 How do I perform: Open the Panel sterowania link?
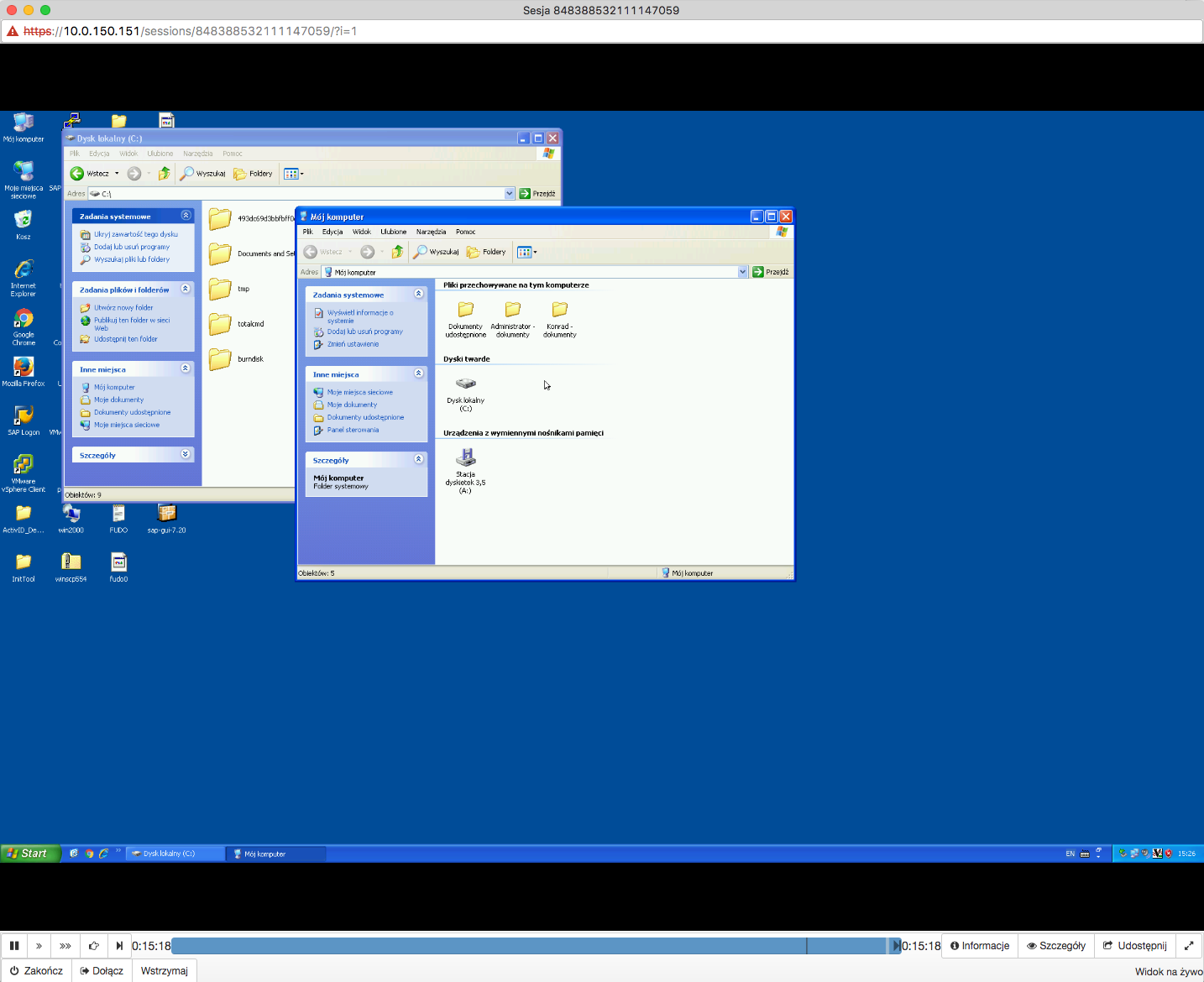click(x=353, y=430)
